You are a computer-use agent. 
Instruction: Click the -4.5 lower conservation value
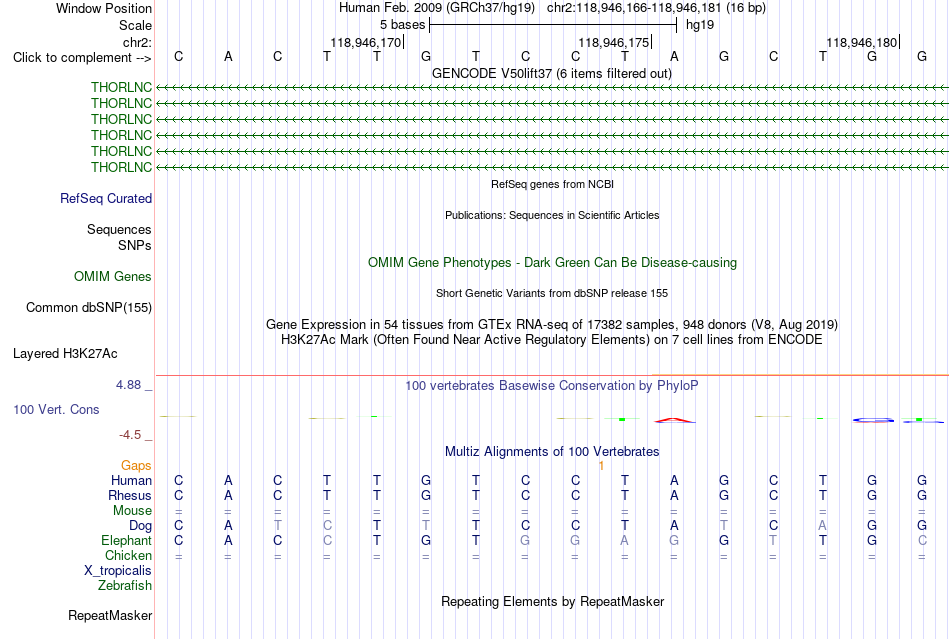click(130, 435)
